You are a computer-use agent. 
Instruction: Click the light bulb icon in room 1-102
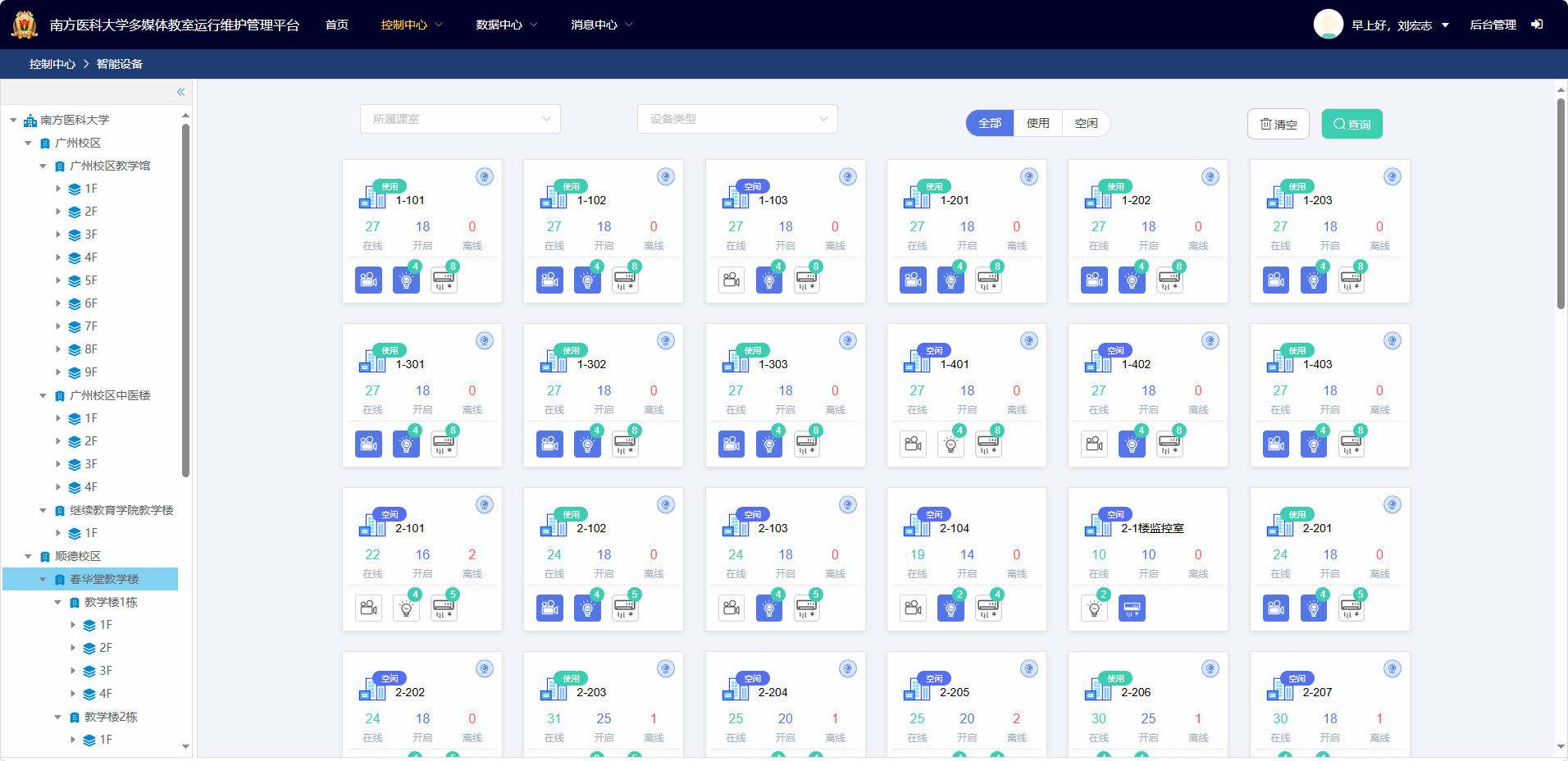point(587,280)
